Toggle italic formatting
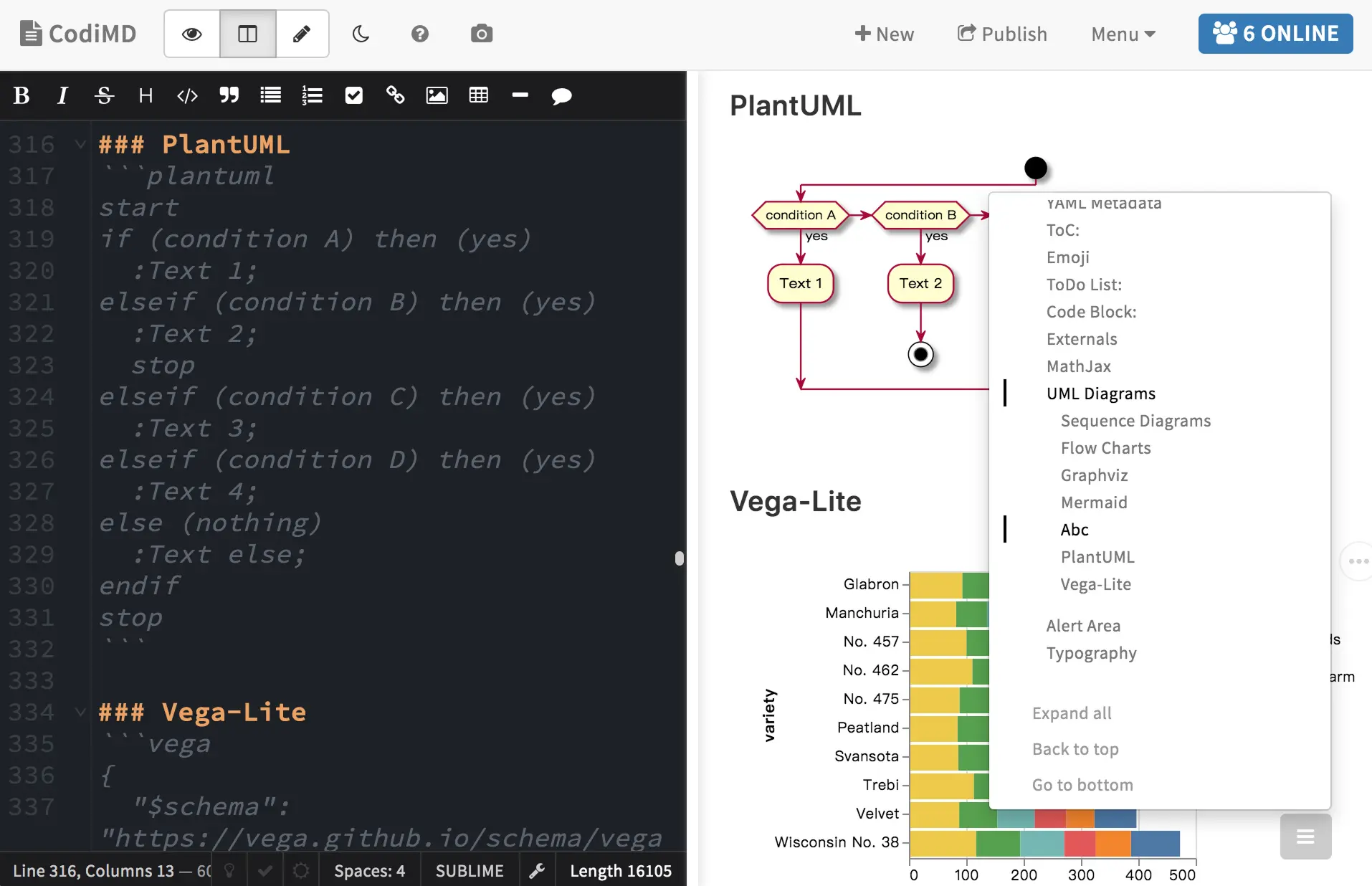 62,95
